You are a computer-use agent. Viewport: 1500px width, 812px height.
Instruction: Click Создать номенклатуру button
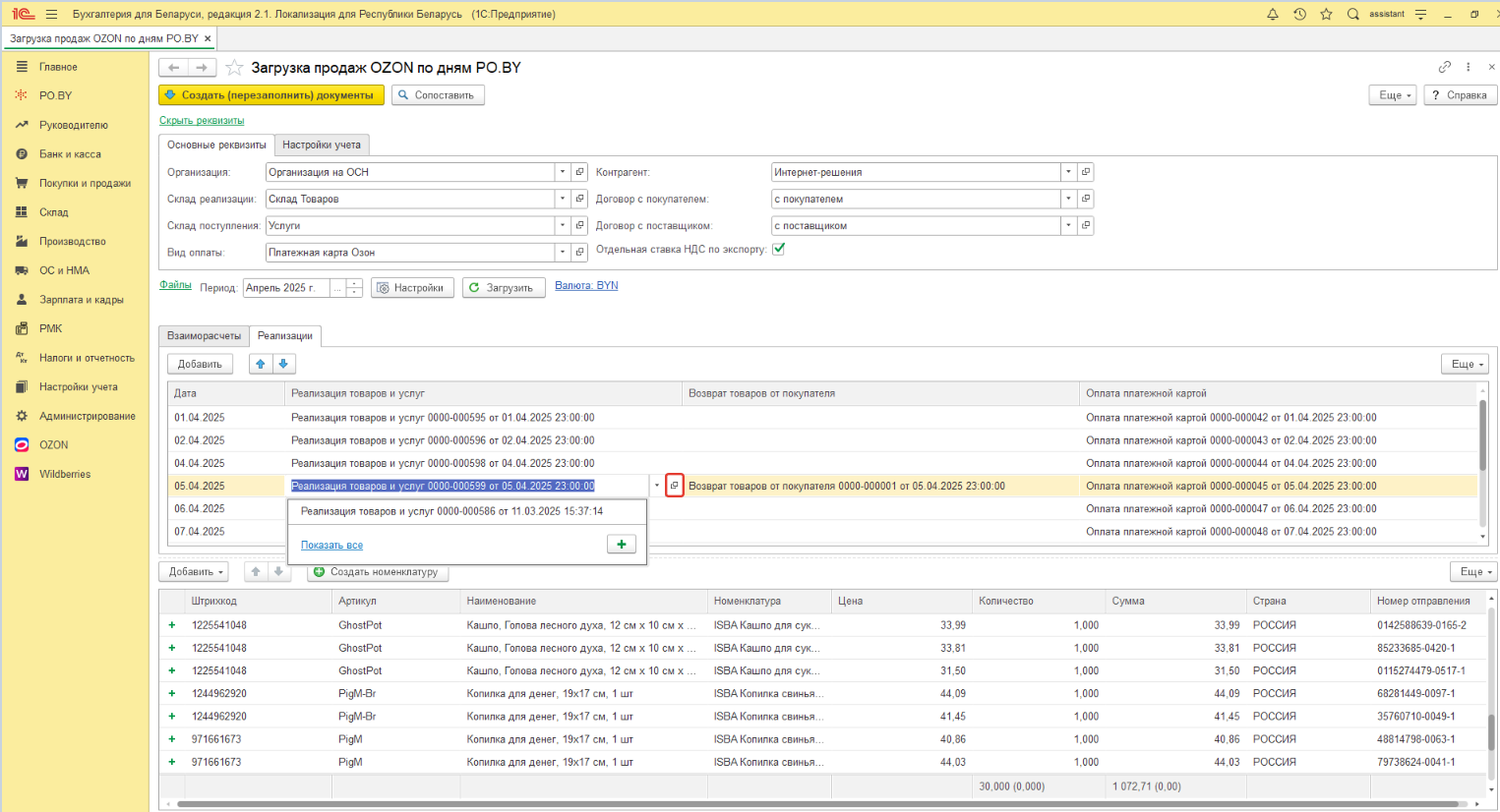[377, 572]
